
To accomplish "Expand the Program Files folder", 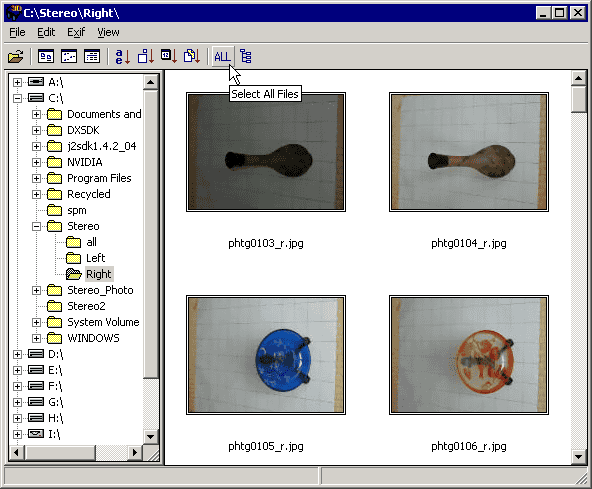I will pos(36,178).
